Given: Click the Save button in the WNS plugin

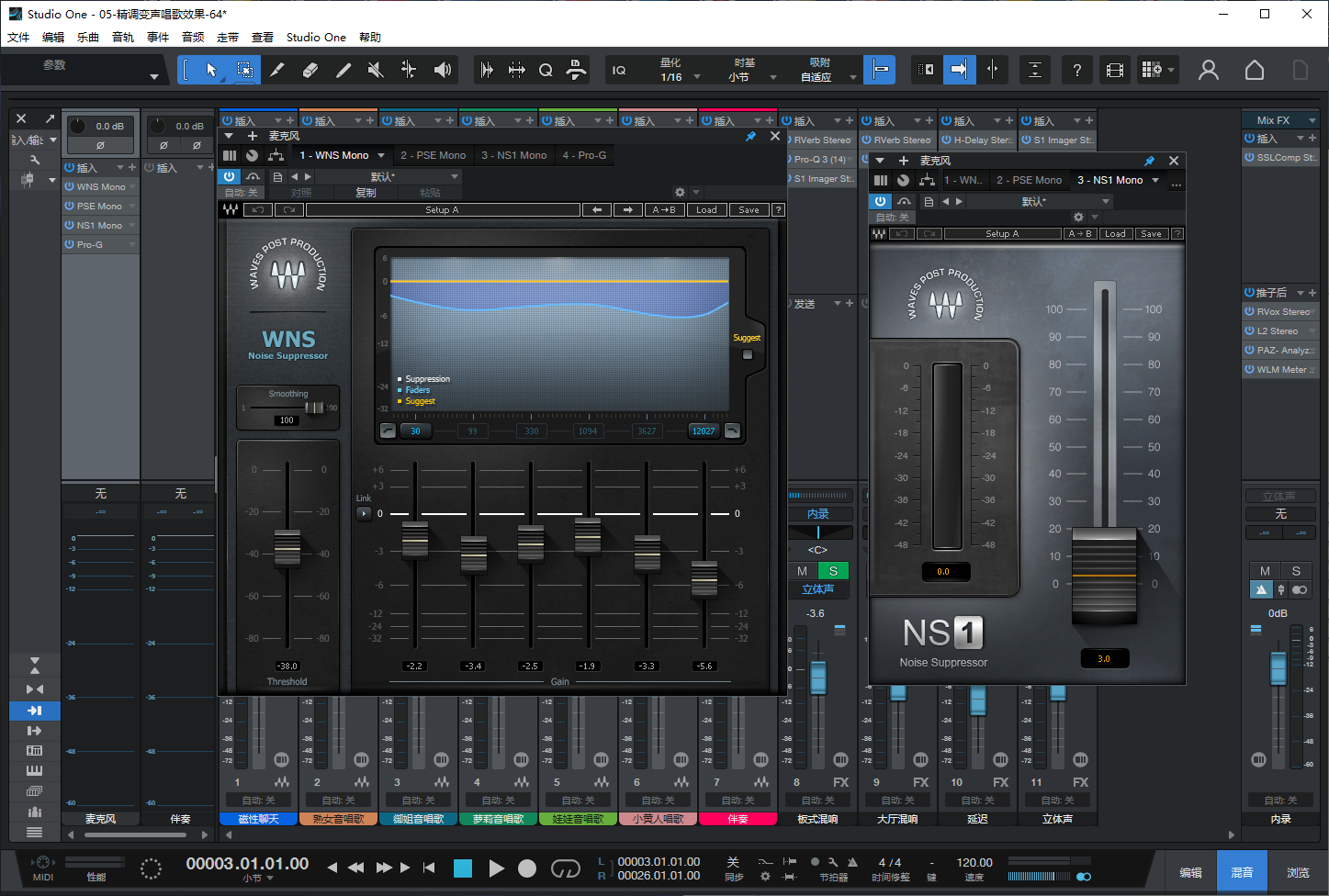Looking at the screenshot, I should (748, 209).
